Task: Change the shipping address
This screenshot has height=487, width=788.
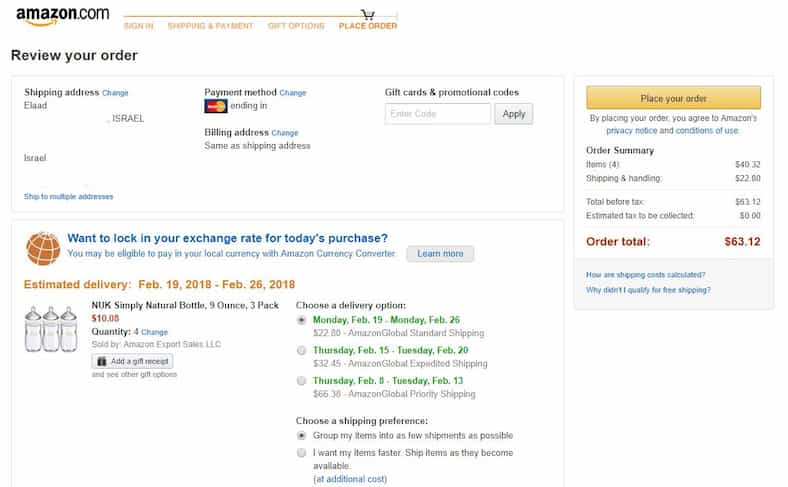Action: tap(115, 93)
